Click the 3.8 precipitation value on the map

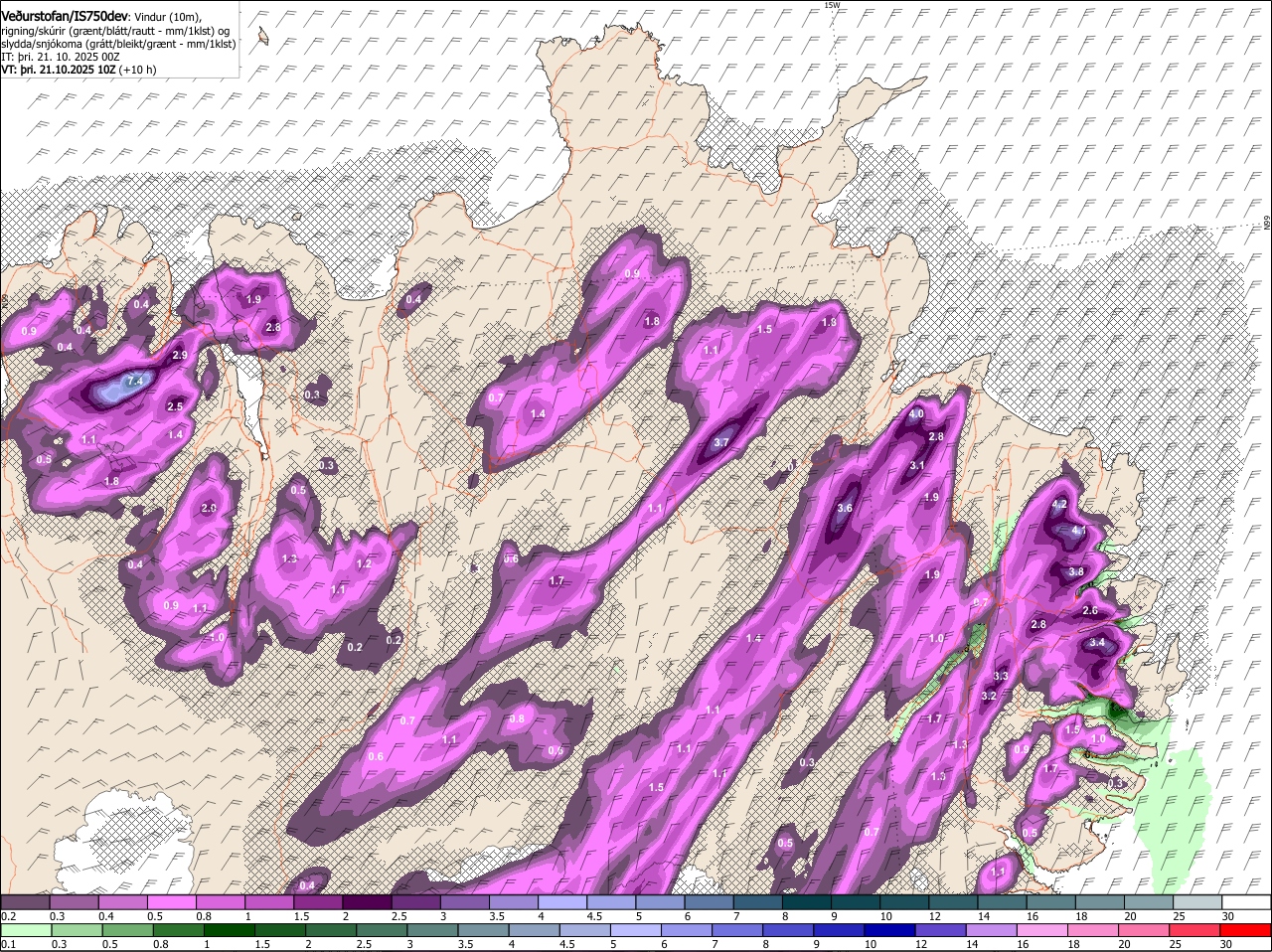[x=1076, y=572]
